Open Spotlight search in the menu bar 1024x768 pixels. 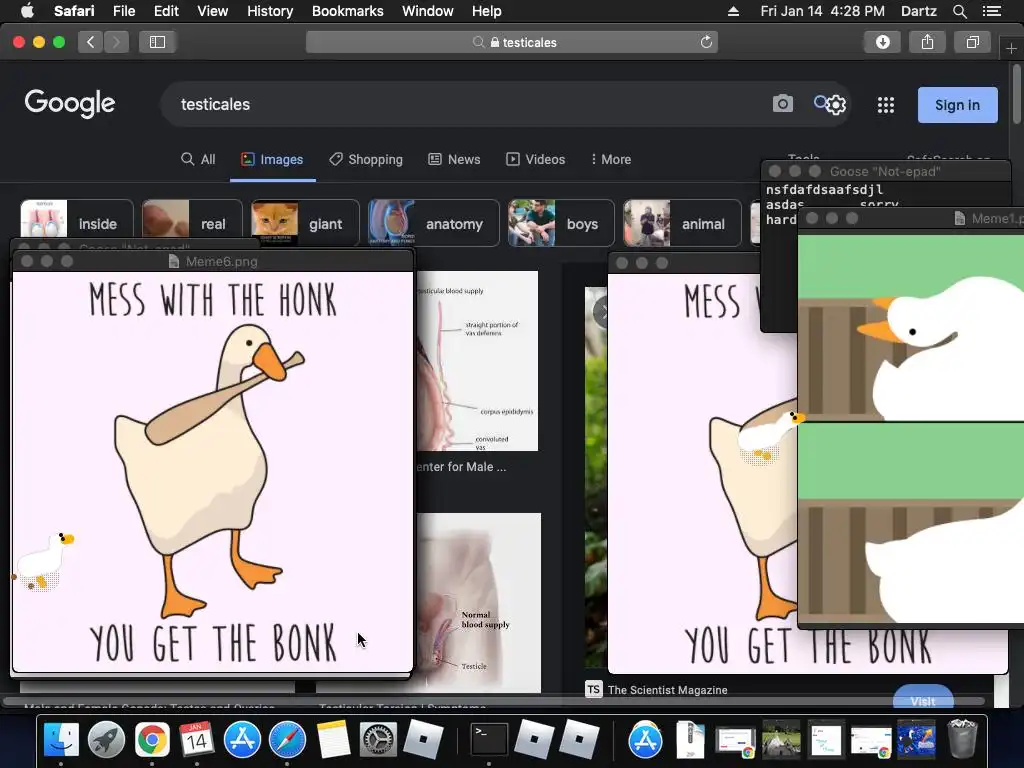point(959,11)
